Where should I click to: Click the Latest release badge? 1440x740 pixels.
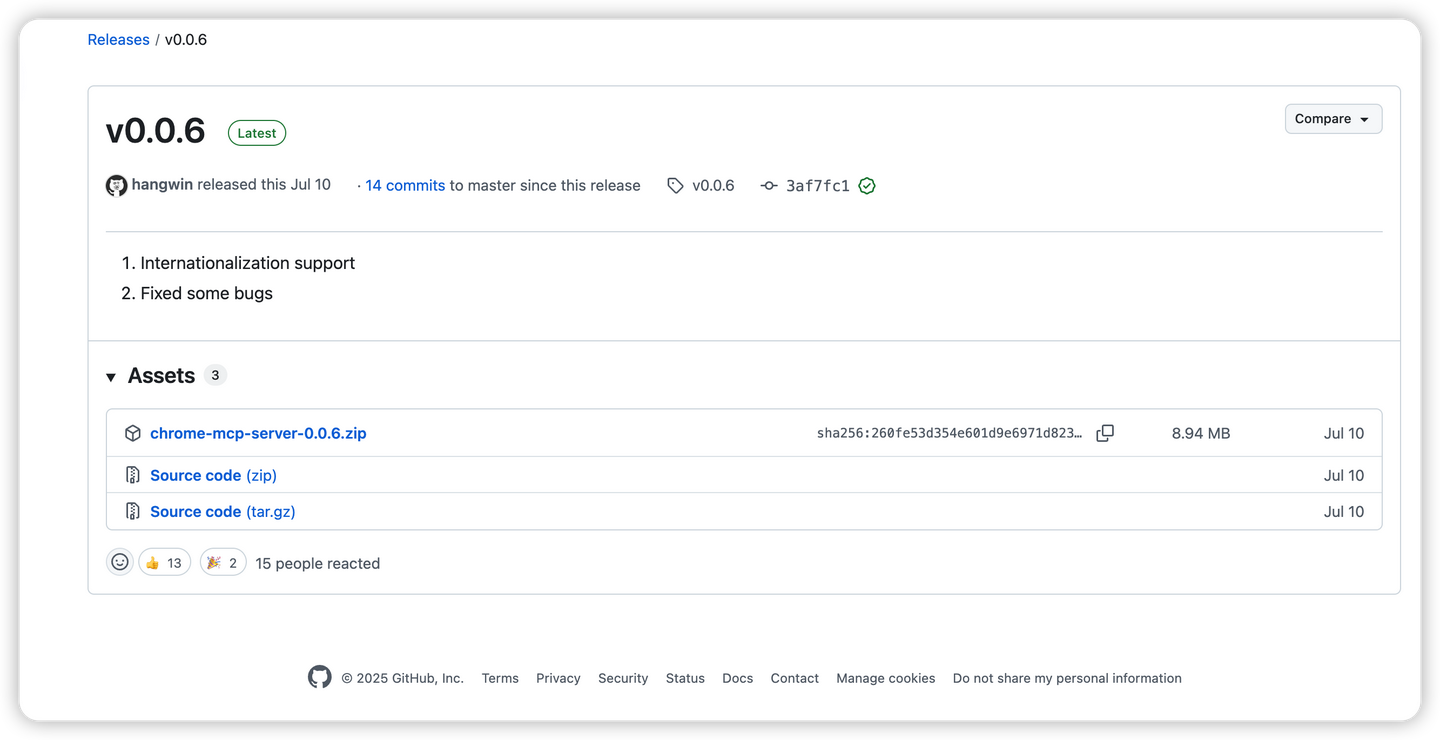256,132
